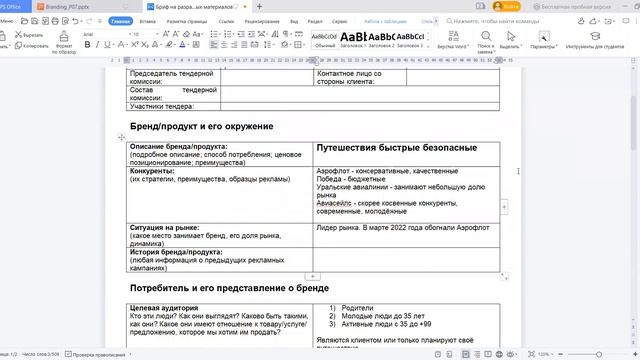Open Параметры dropdown

[544, 40]
